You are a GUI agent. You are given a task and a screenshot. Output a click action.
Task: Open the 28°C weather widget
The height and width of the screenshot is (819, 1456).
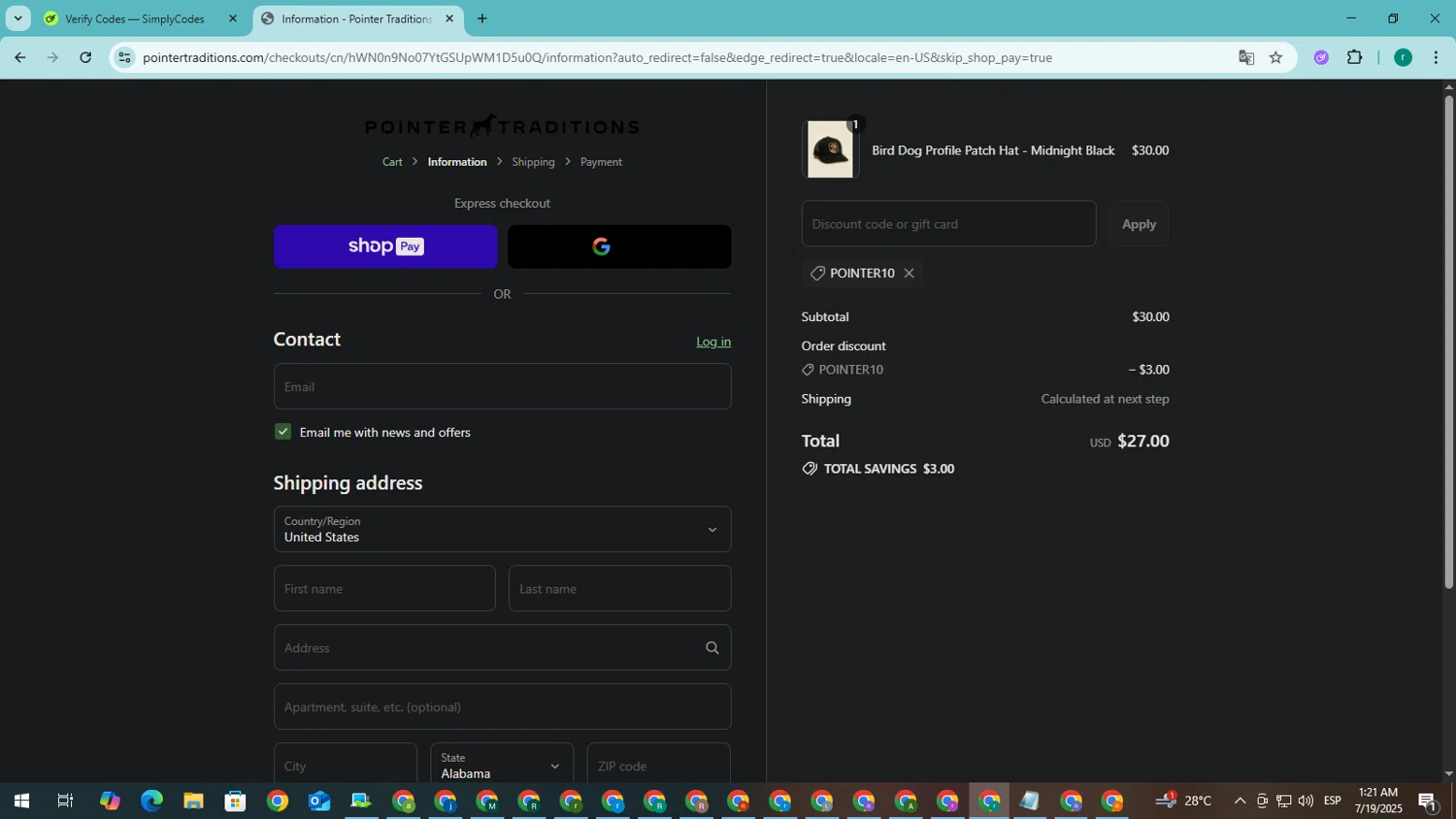click(x=1184, y=802)
